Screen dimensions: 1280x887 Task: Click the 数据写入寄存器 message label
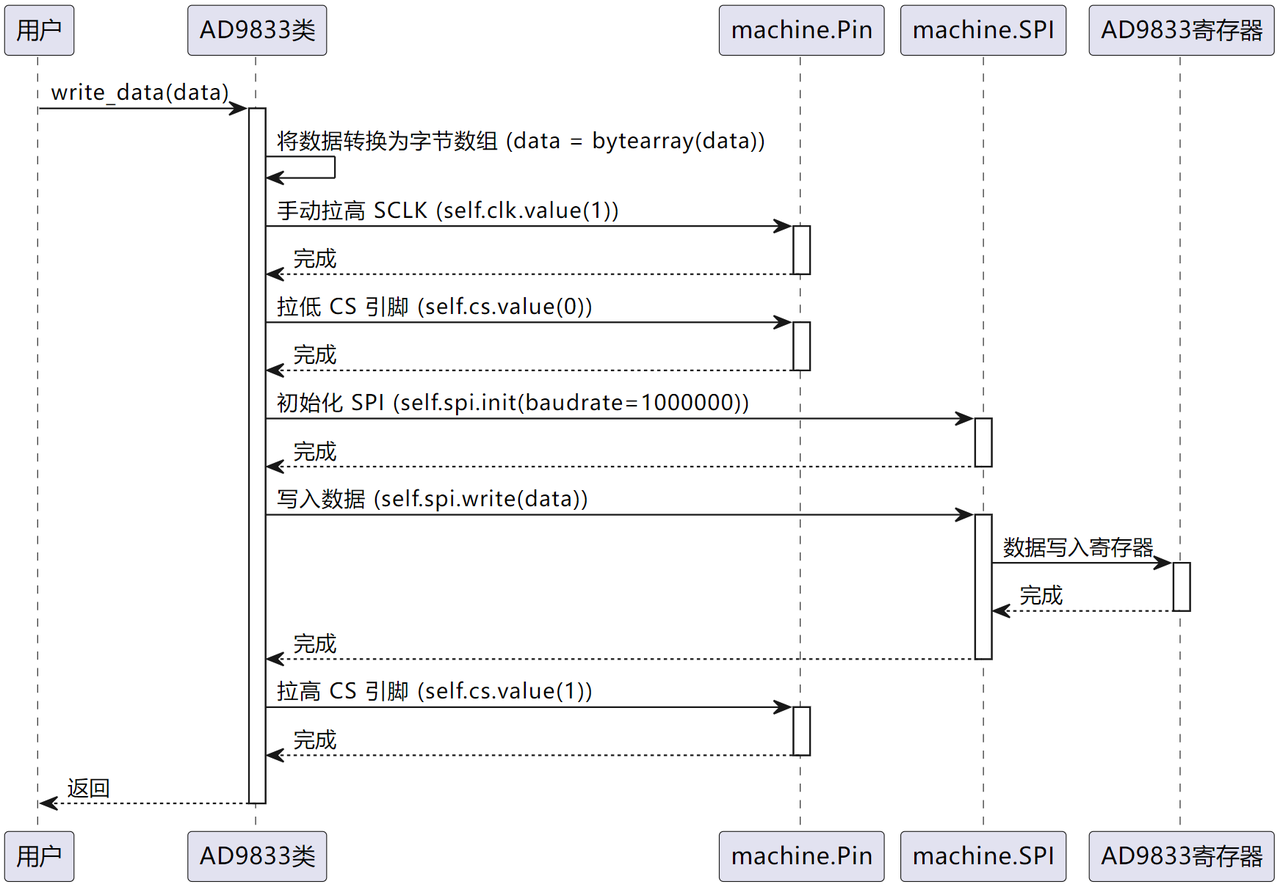(x=1078, y=547)
